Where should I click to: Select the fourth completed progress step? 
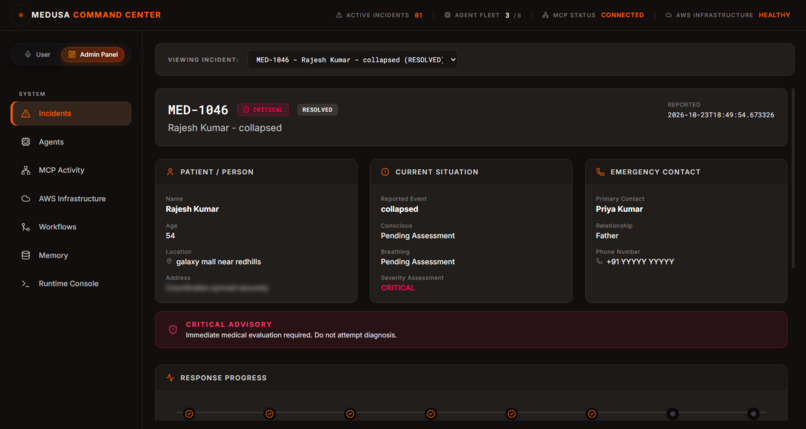coord(431,414)
